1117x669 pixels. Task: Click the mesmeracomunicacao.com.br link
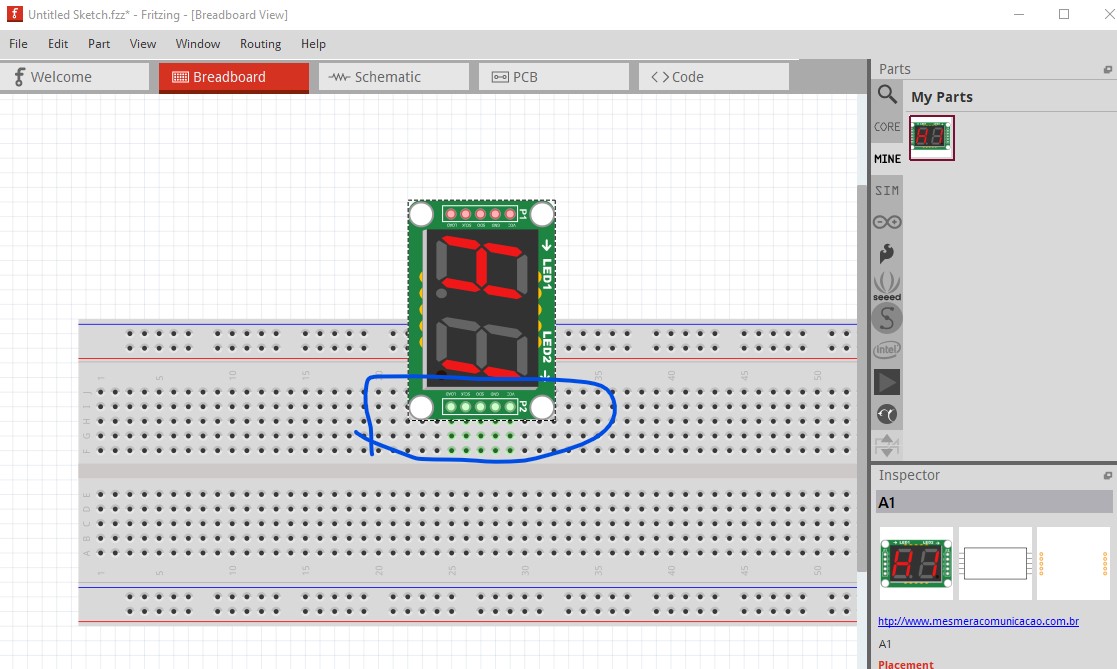[978, 621]
